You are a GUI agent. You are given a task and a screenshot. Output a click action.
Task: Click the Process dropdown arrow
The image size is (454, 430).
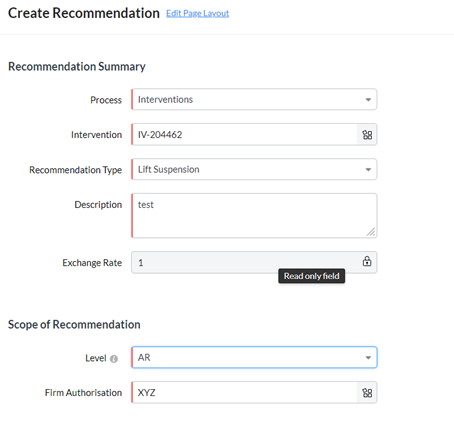click(x=368, y=100)
